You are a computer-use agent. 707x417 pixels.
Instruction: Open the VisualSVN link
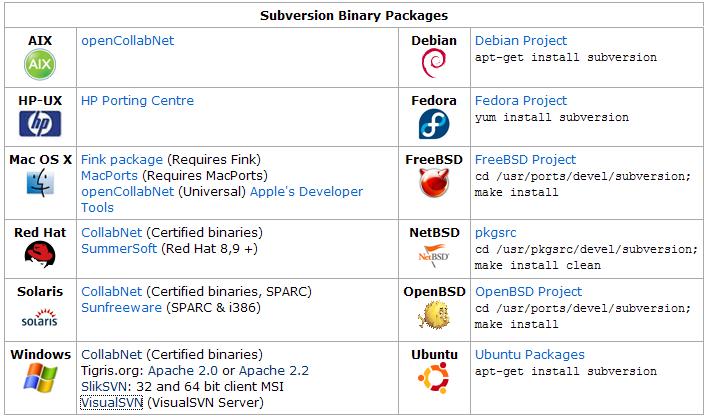111,403
